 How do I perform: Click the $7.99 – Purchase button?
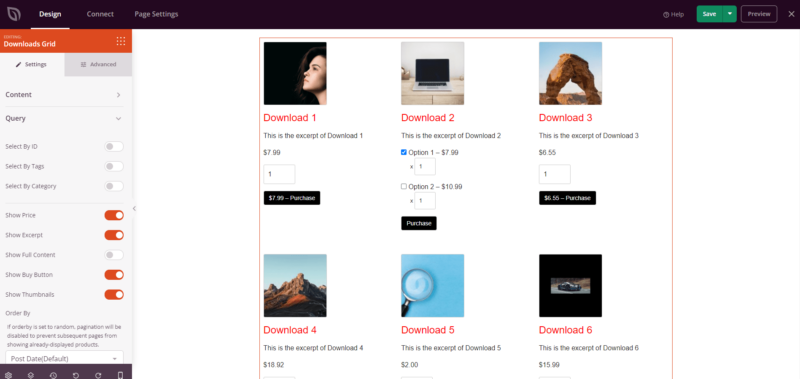coord(292,198)
